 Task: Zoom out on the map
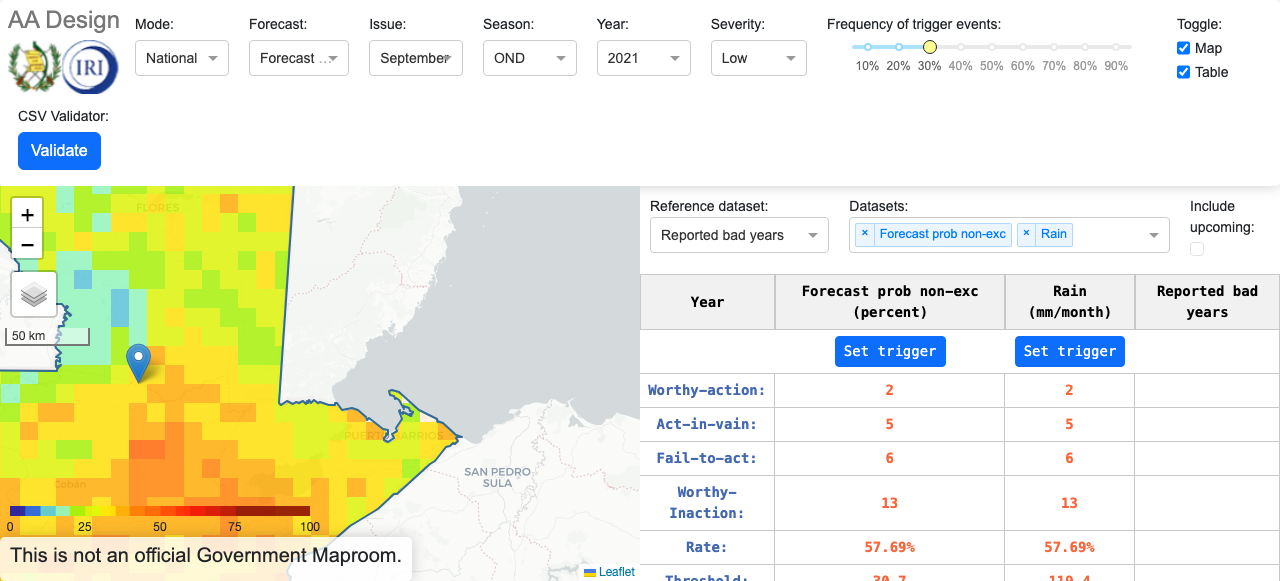(x=27, y=244)
